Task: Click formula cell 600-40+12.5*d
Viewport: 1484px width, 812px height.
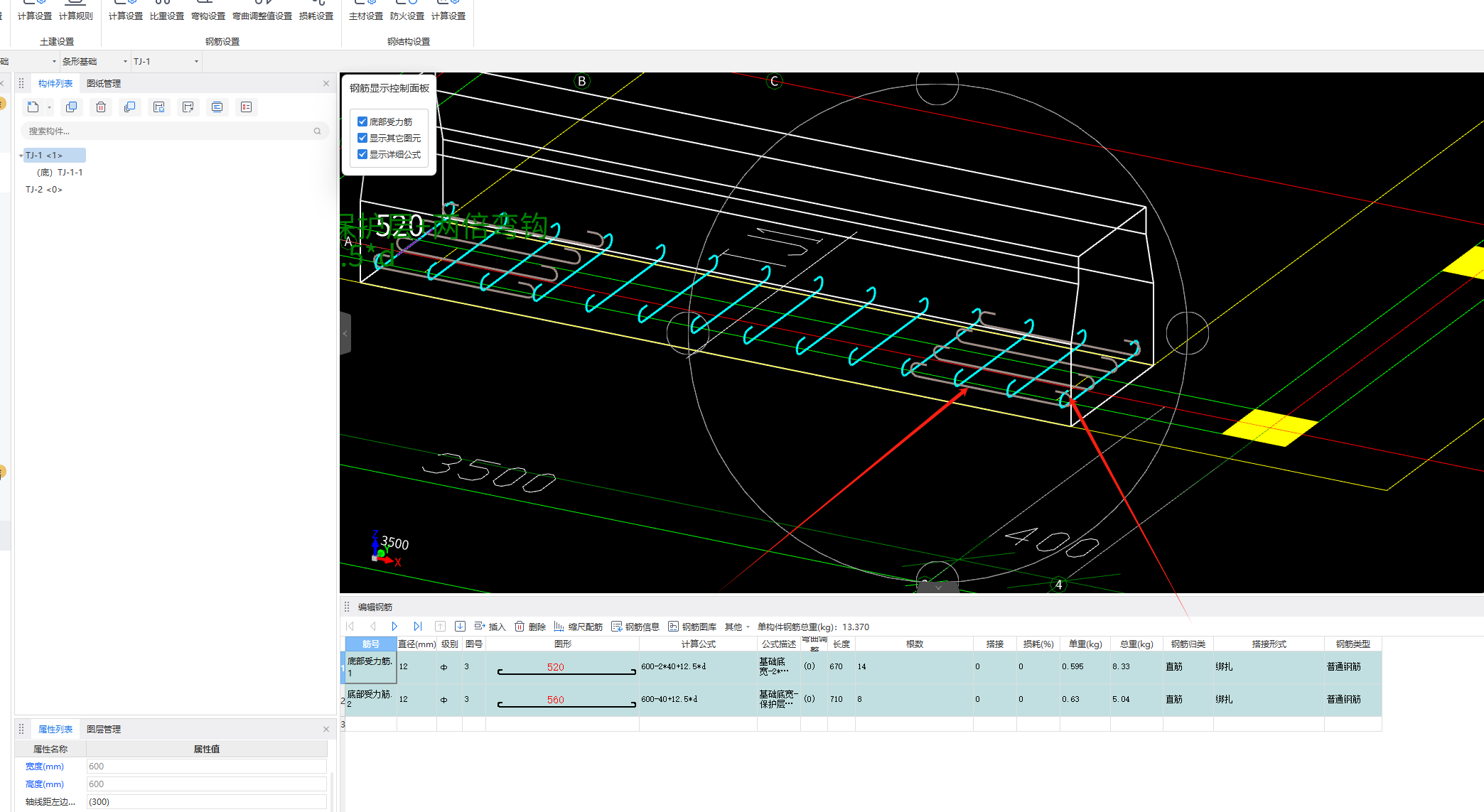Action: click(x=698, y=700)
